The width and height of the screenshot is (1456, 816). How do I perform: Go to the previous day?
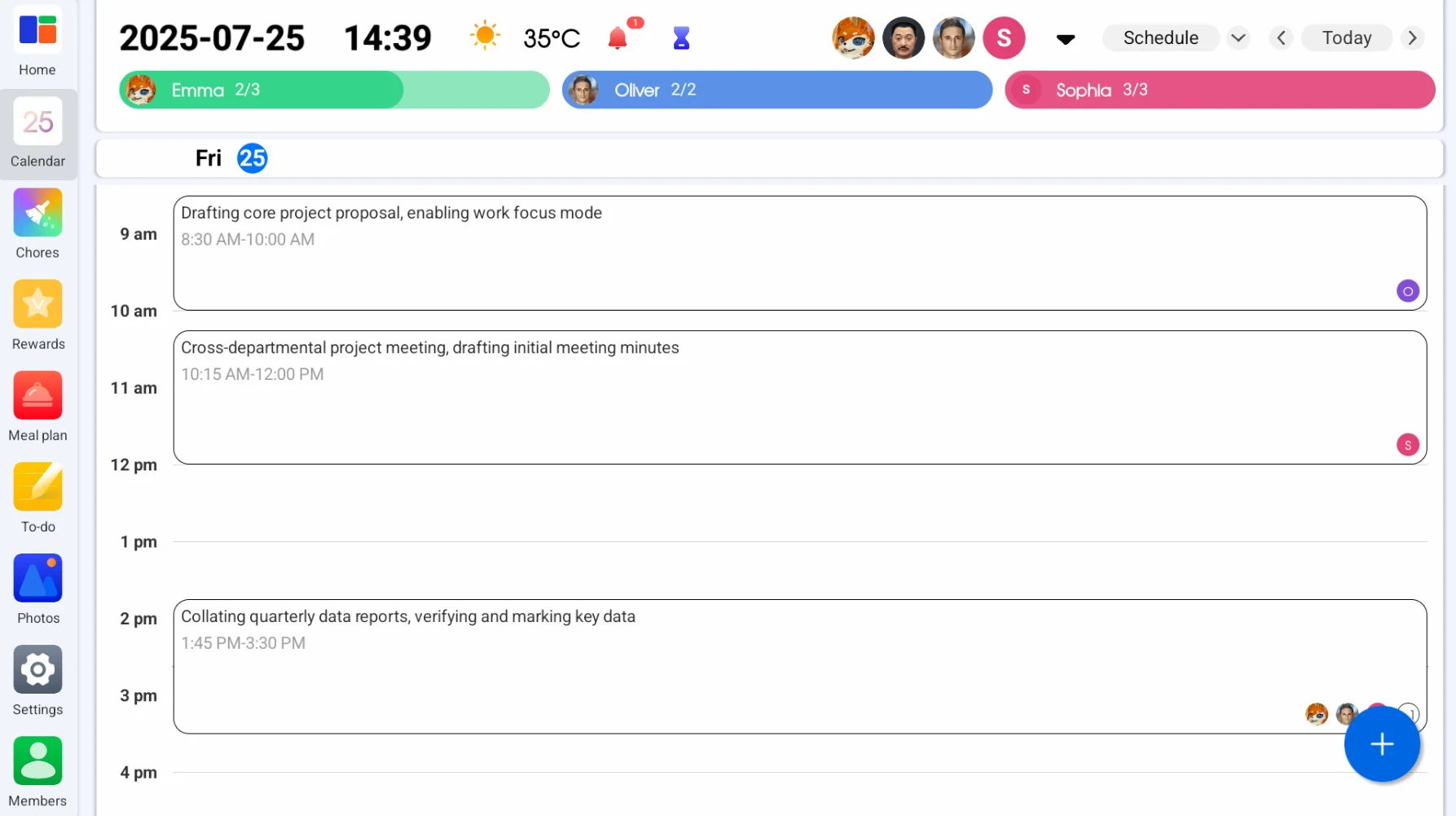[x=1281, y=37]
